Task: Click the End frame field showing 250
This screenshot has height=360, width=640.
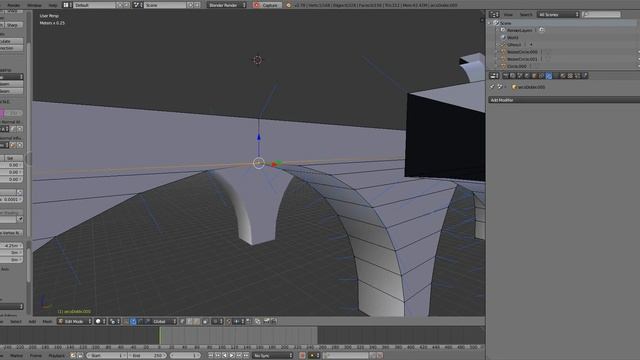Action: (147, 356)
